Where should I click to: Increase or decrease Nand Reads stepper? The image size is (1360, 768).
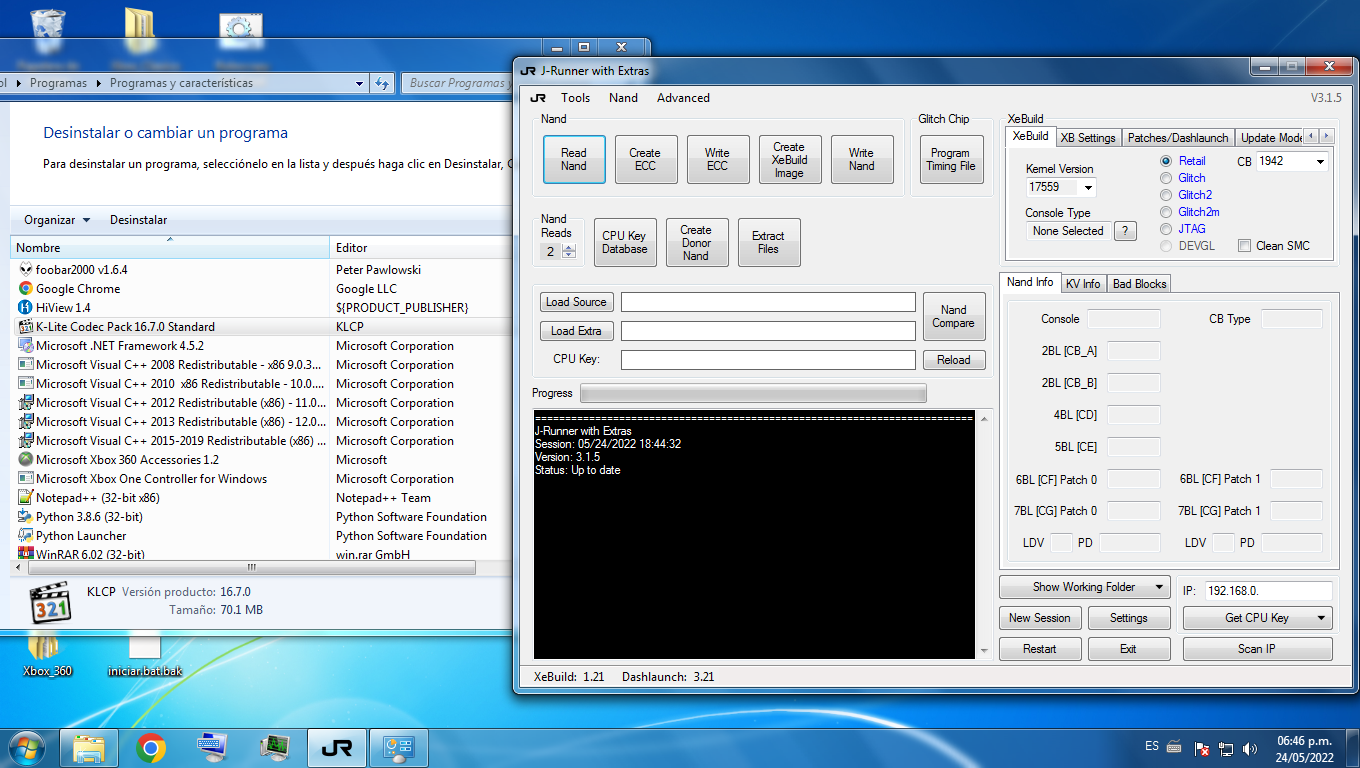(569, 252)
